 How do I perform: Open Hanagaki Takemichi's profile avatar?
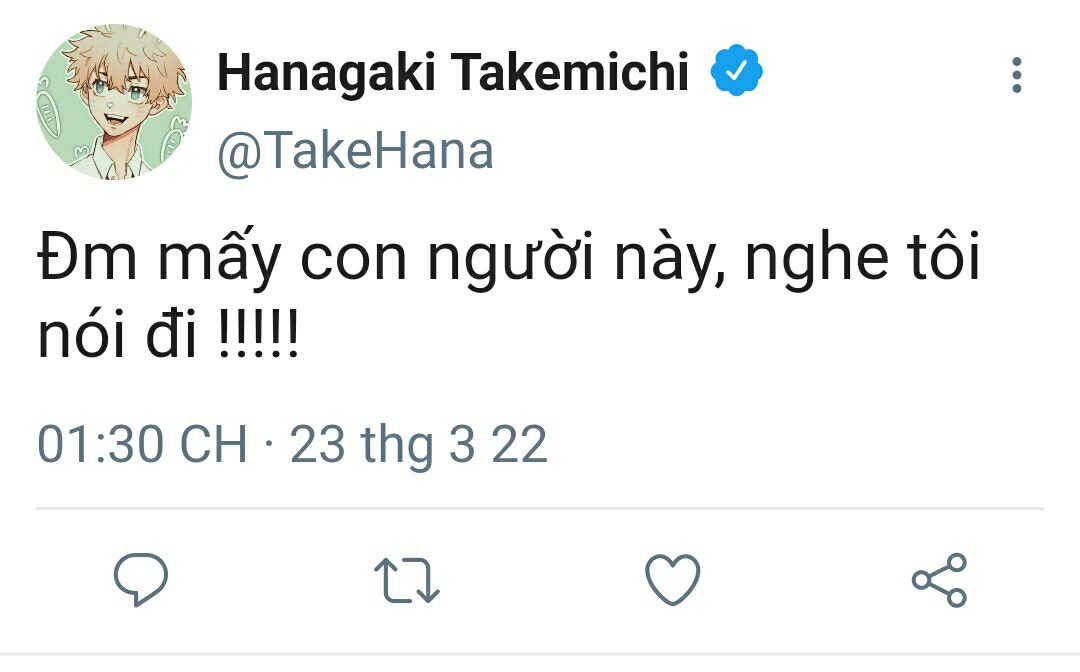113,102
